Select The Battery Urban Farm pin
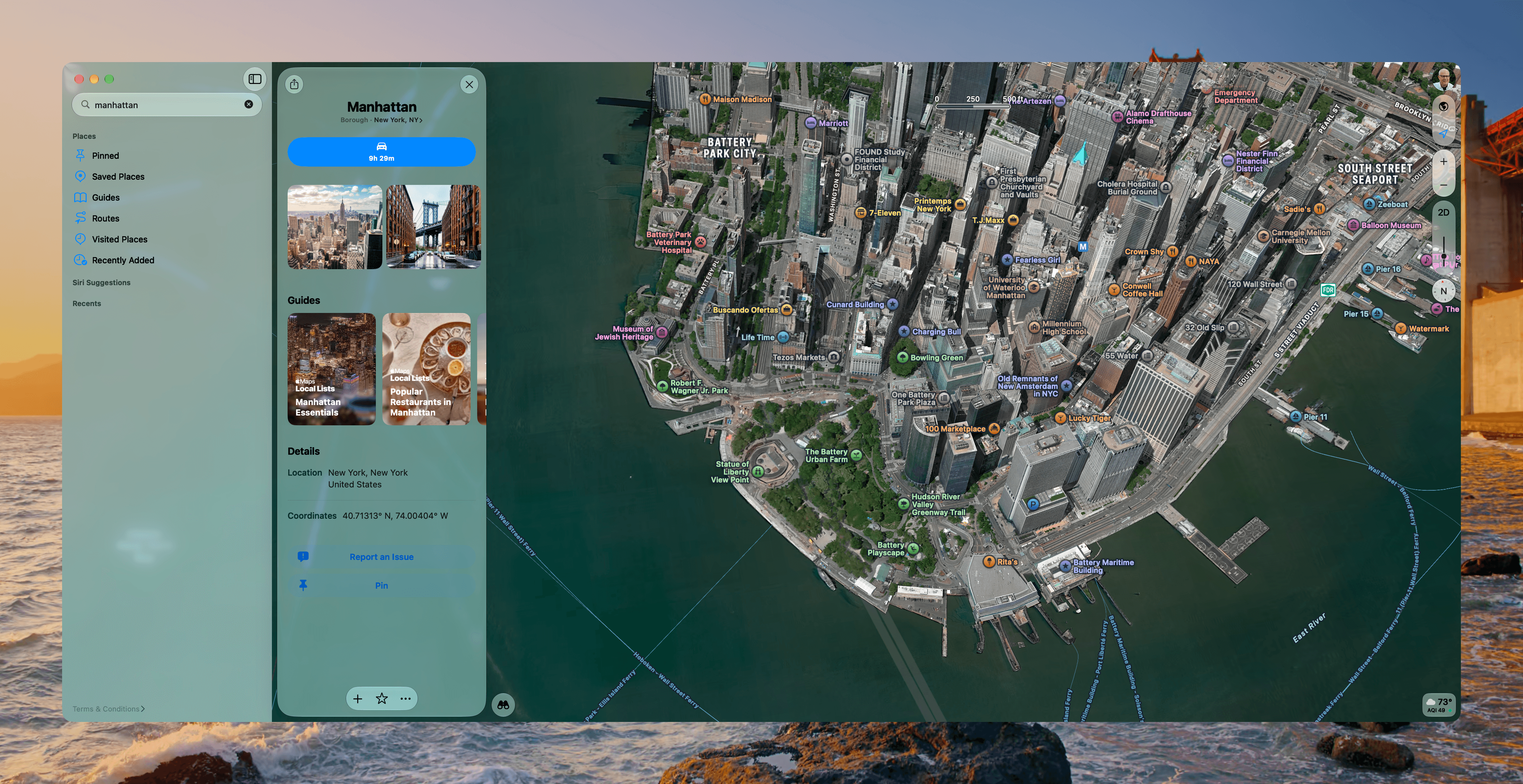1523x784 pixels. point(856,455)
